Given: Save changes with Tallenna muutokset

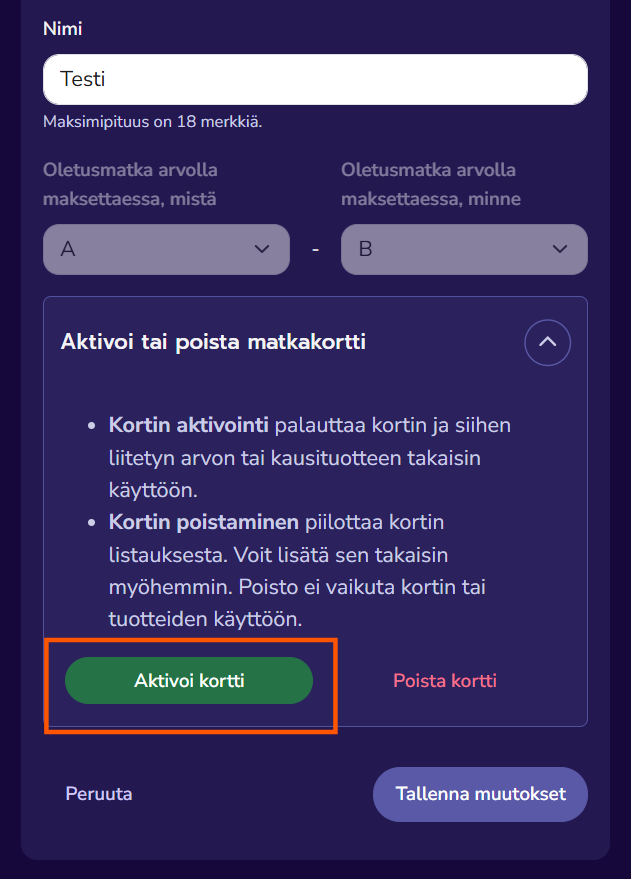Looking at the screenshot, I should point(480,794).
